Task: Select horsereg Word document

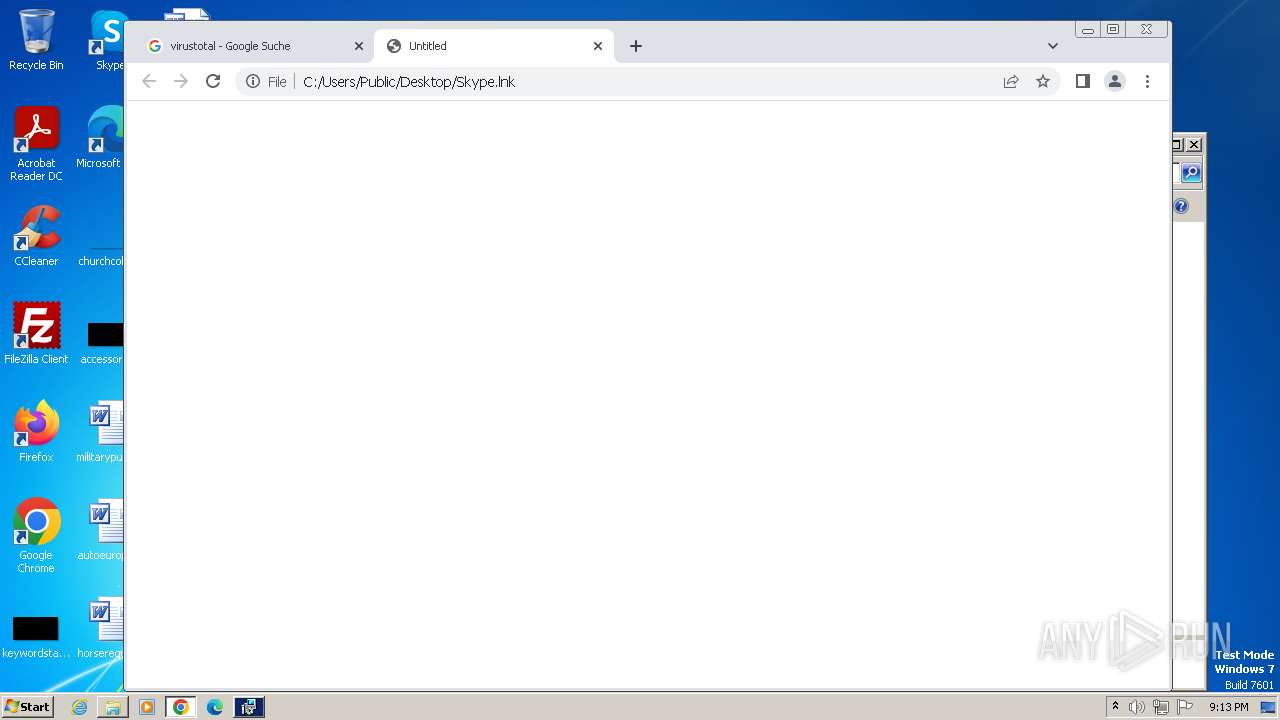Action: point(100,628)
